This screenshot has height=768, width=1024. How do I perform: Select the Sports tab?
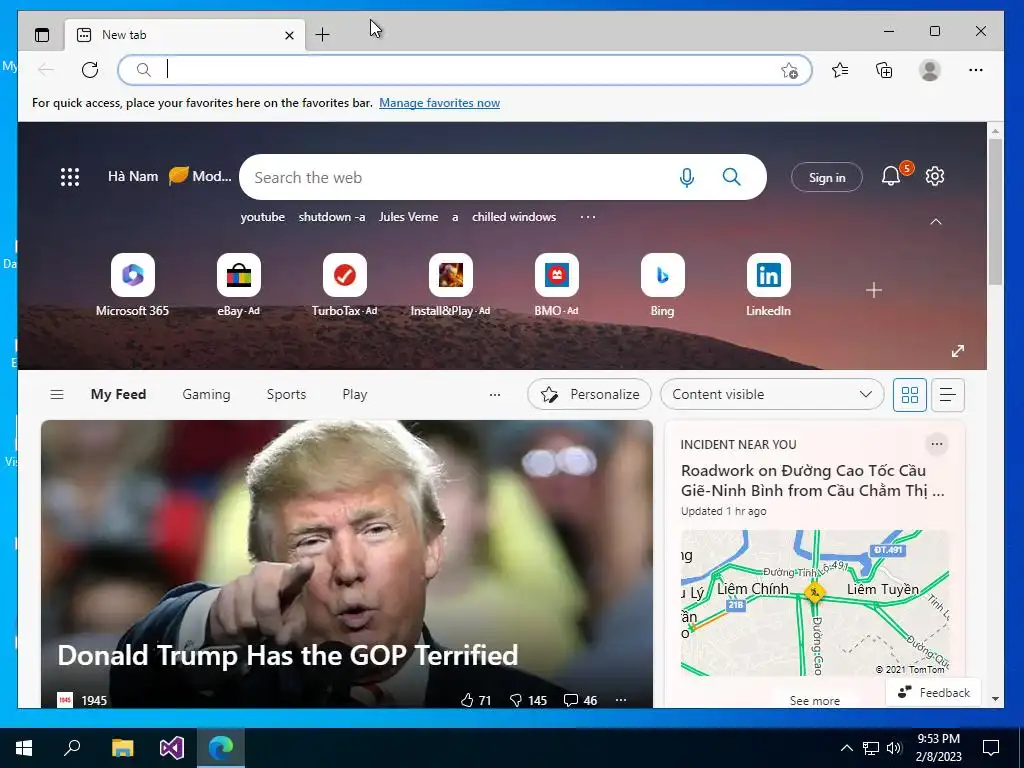pos(286,394)
